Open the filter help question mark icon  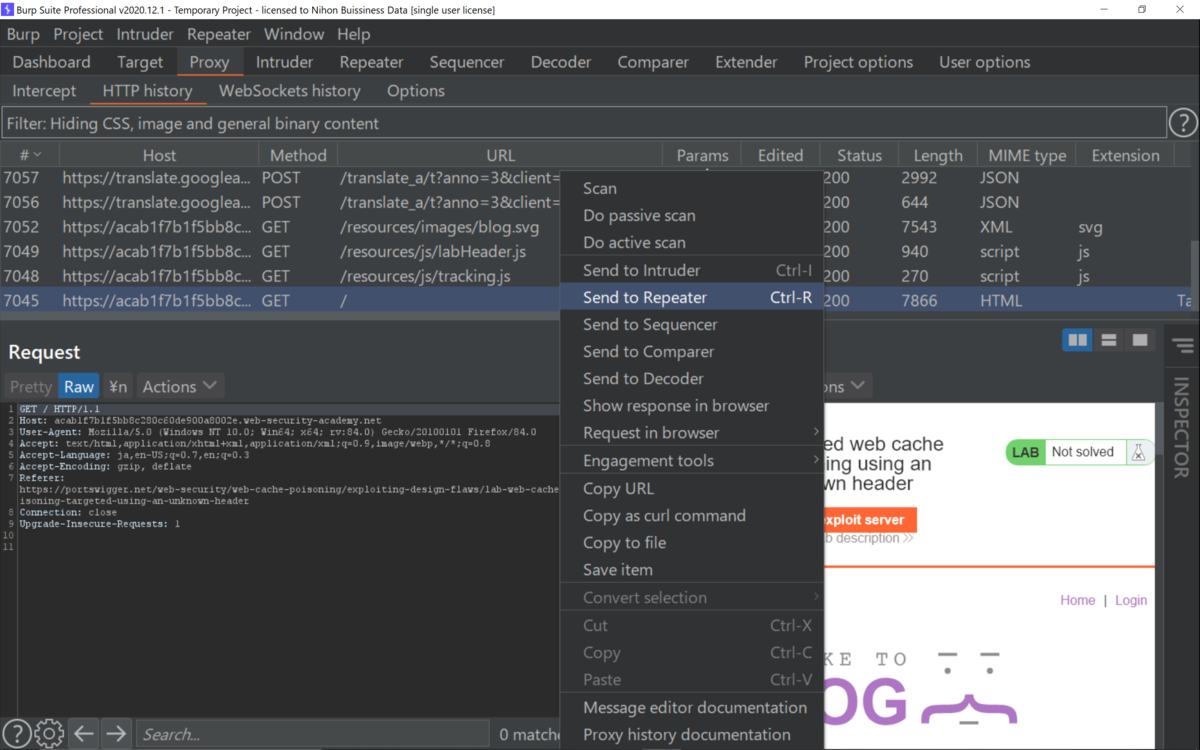point(1183,123)
